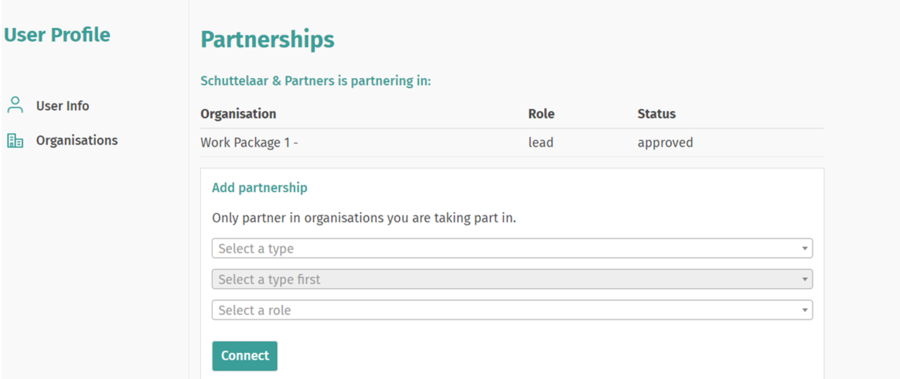The width and height of the screenshot is (900, 379).
Task: Click the Partnerships page title
Action: point(267,40)
